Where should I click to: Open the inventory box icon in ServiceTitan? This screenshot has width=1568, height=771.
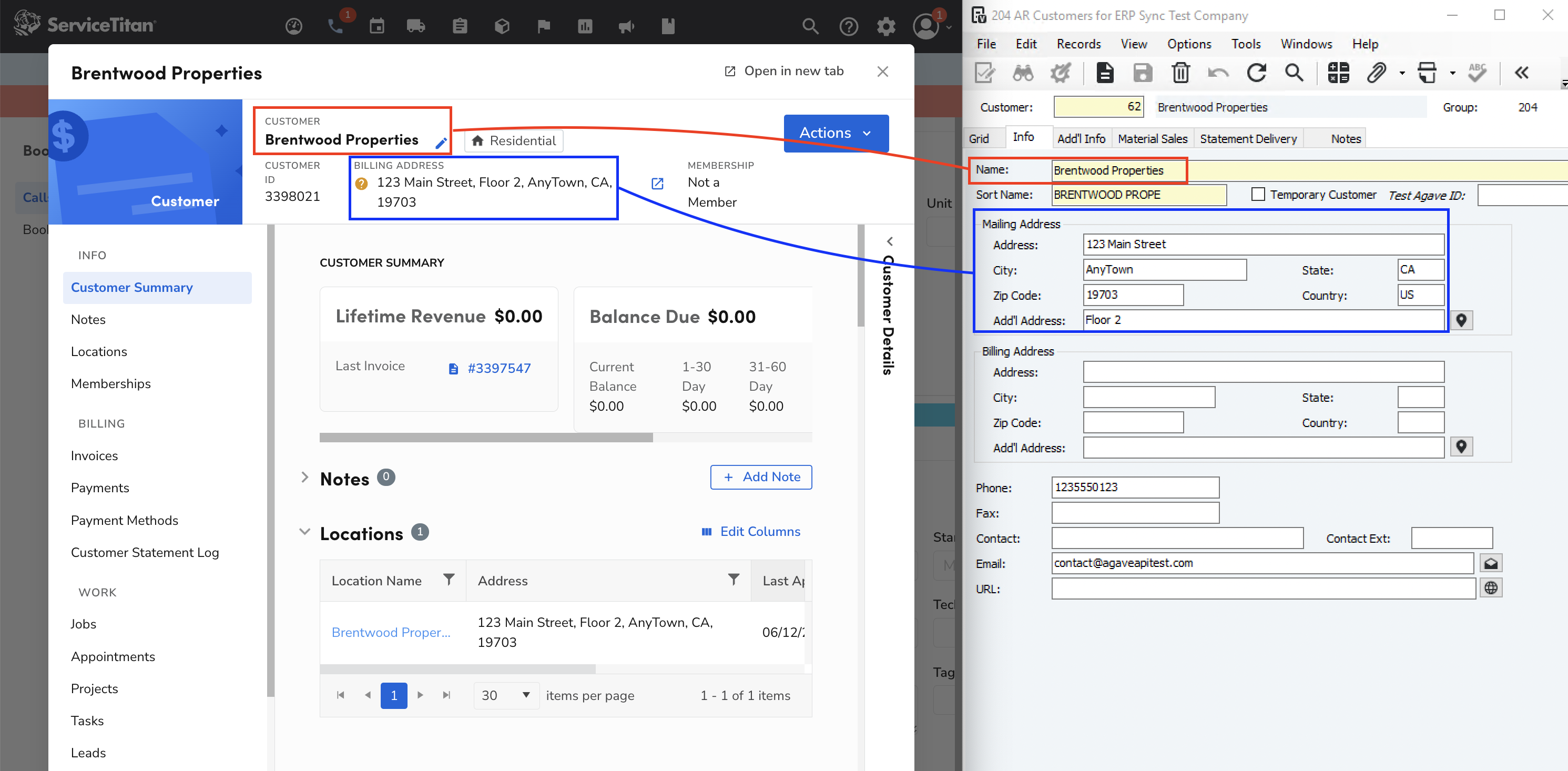[502, 26]
